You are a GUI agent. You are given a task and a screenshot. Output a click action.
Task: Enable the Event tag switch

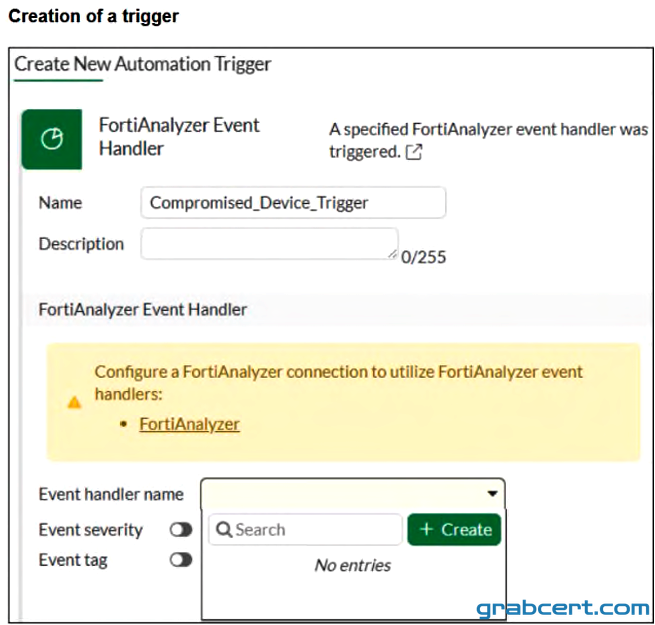click(x=181, y=560)
